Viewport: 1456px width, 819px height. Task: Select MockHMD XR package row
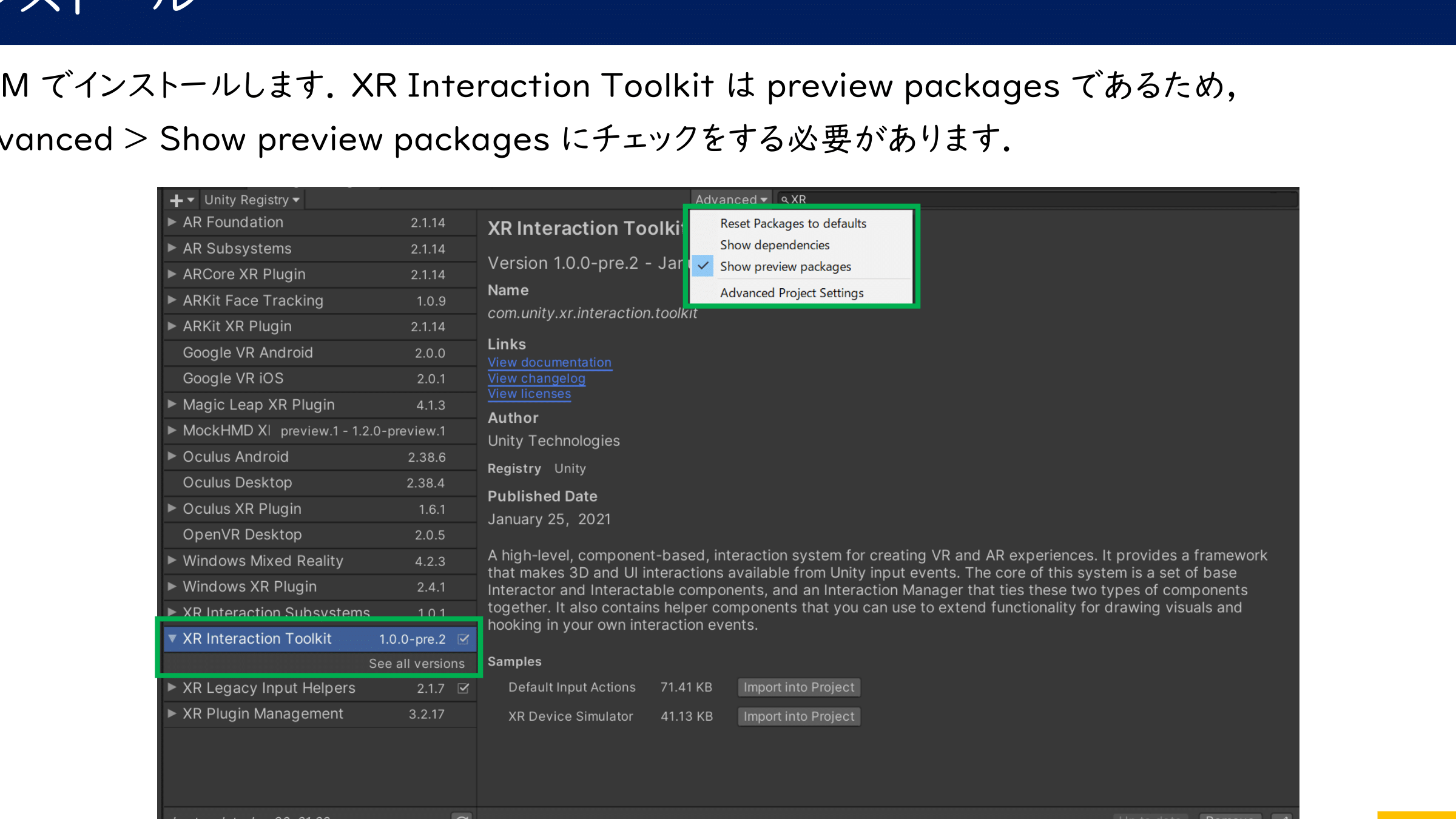point(320,431)
